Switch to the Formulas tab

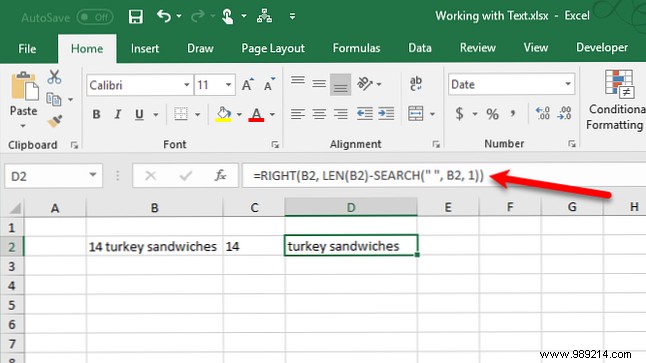click(356, 48)
